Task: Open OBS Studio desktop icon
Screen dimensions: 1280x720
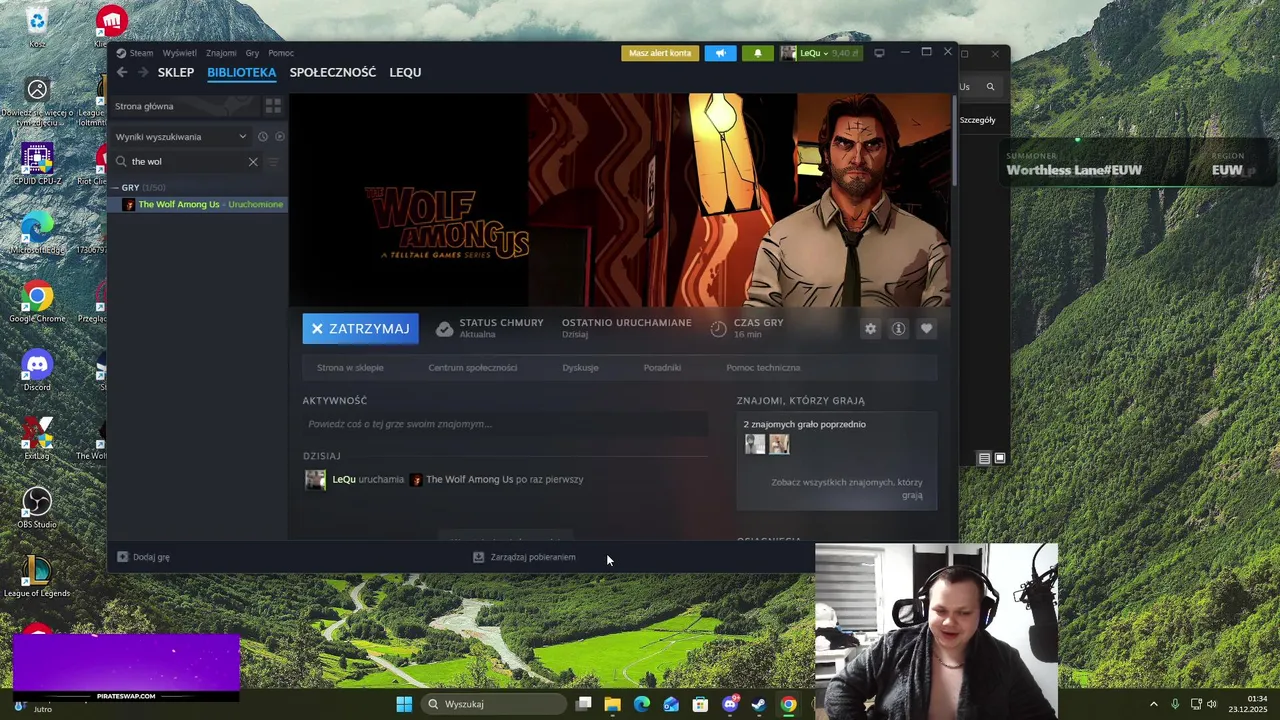Action: coord(37,508)
